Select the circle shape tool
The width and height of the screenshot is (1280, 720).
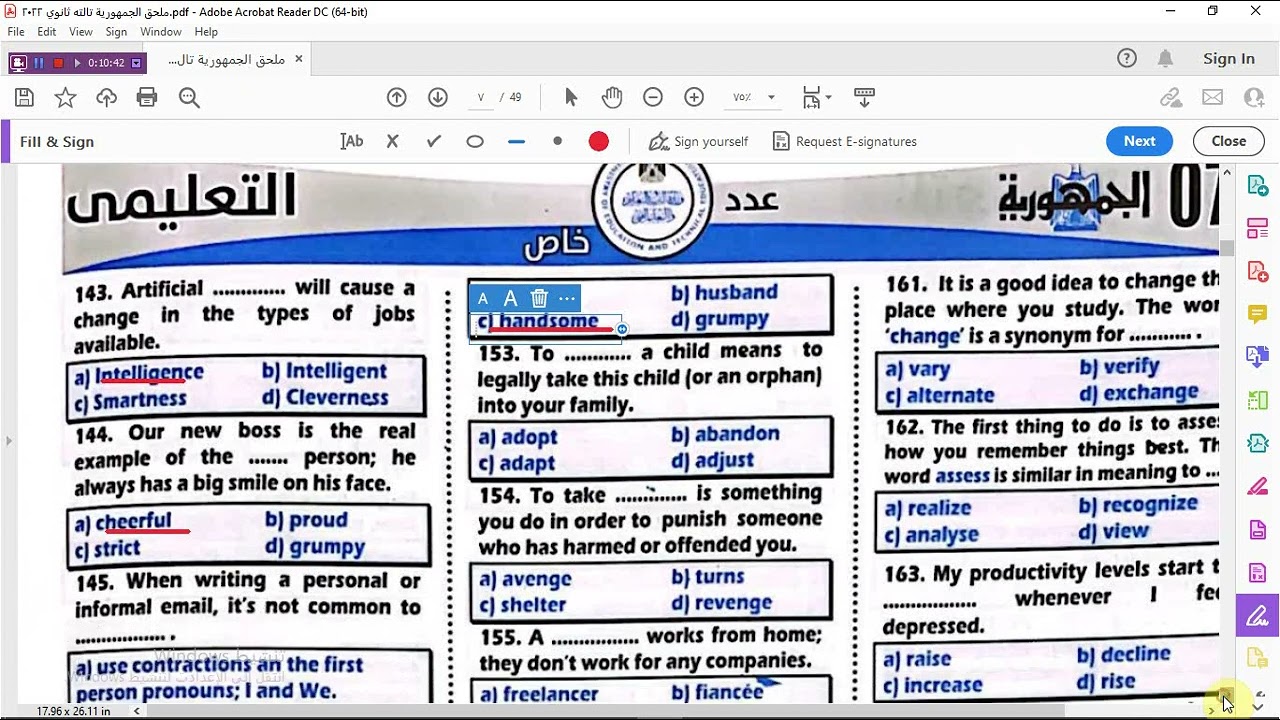475,141
